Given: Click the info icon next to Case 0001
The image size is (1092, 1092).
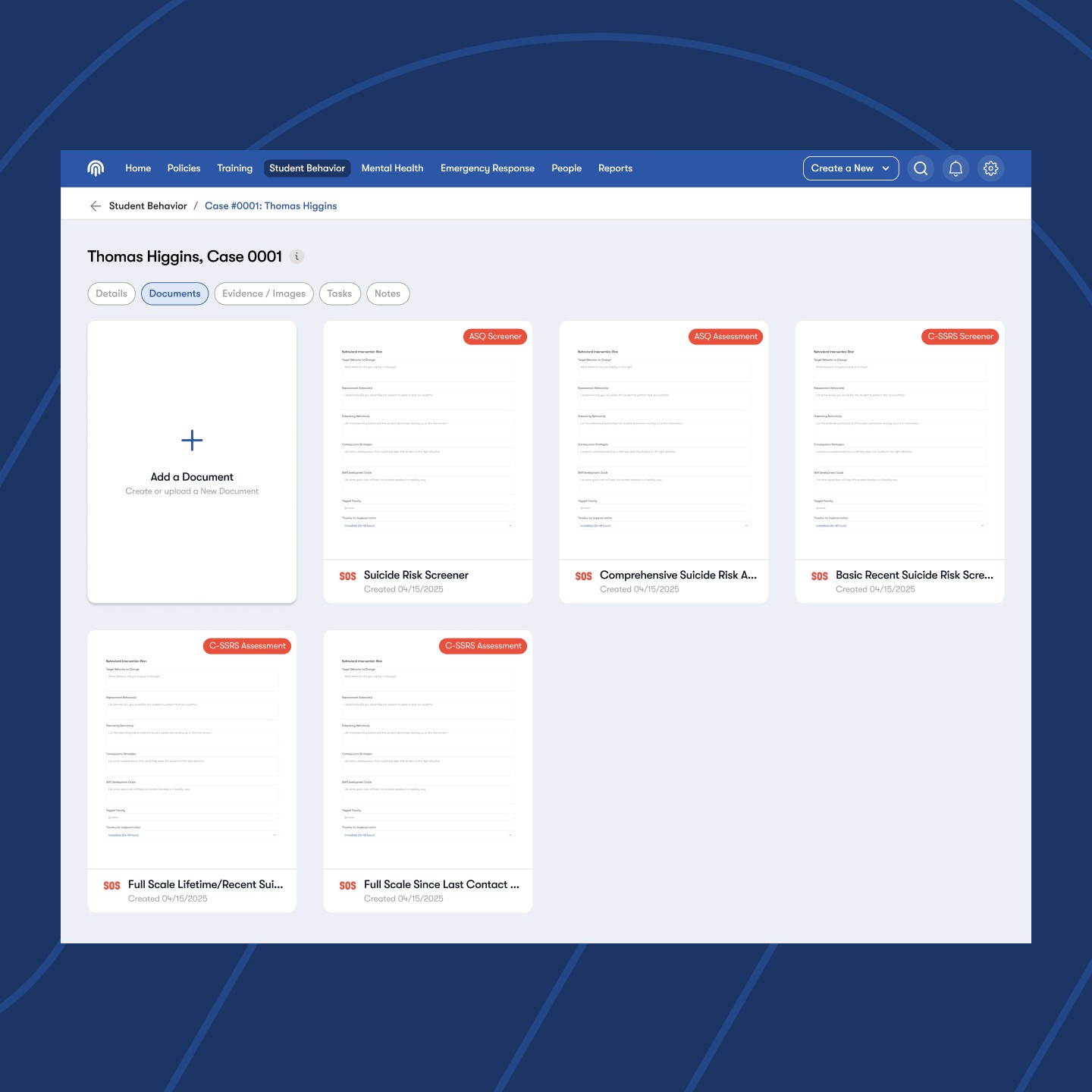Looking at the screenshot, I should tap(296, 256).
